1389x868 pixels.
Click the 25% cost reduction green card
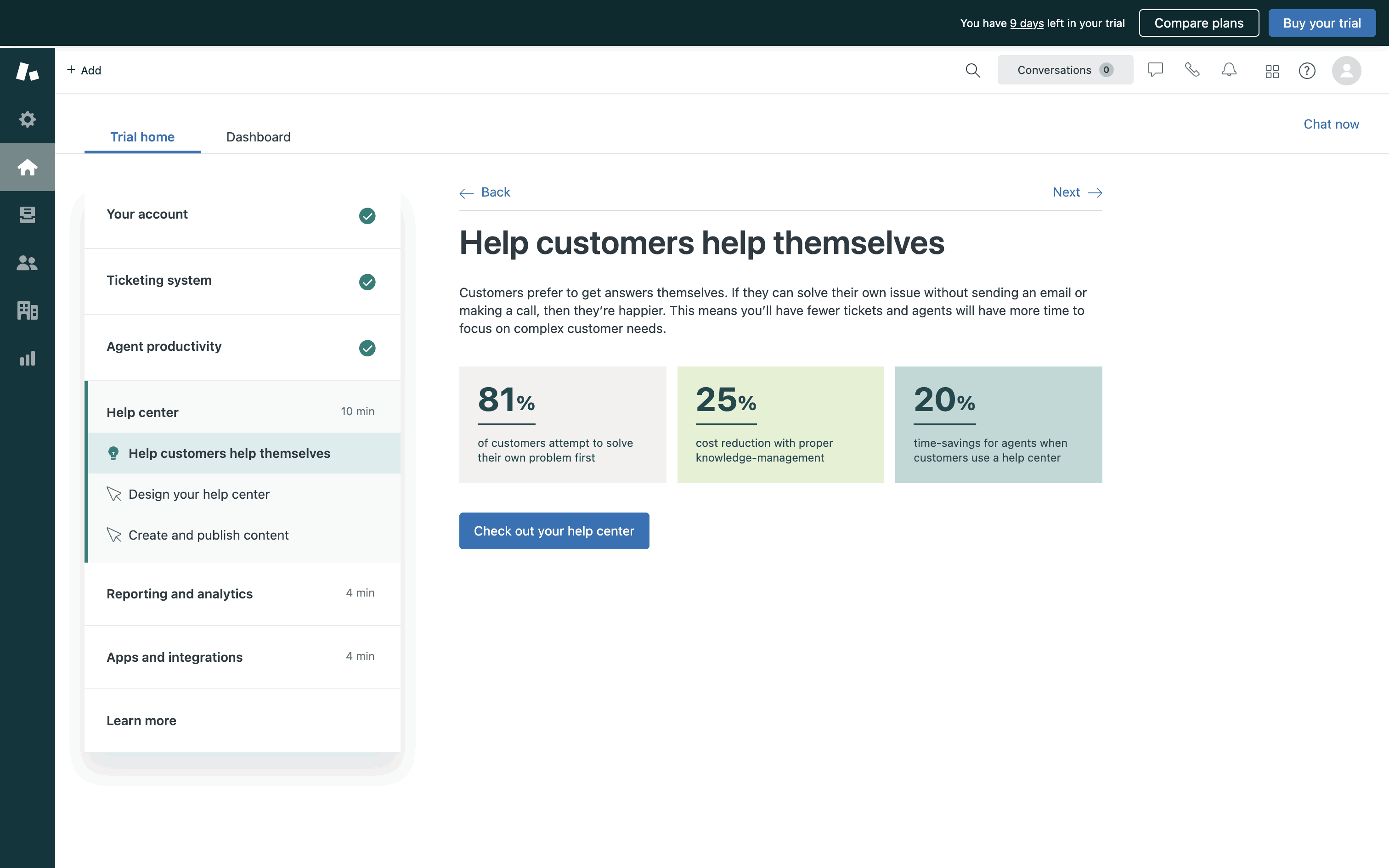[x=780, y=425]
